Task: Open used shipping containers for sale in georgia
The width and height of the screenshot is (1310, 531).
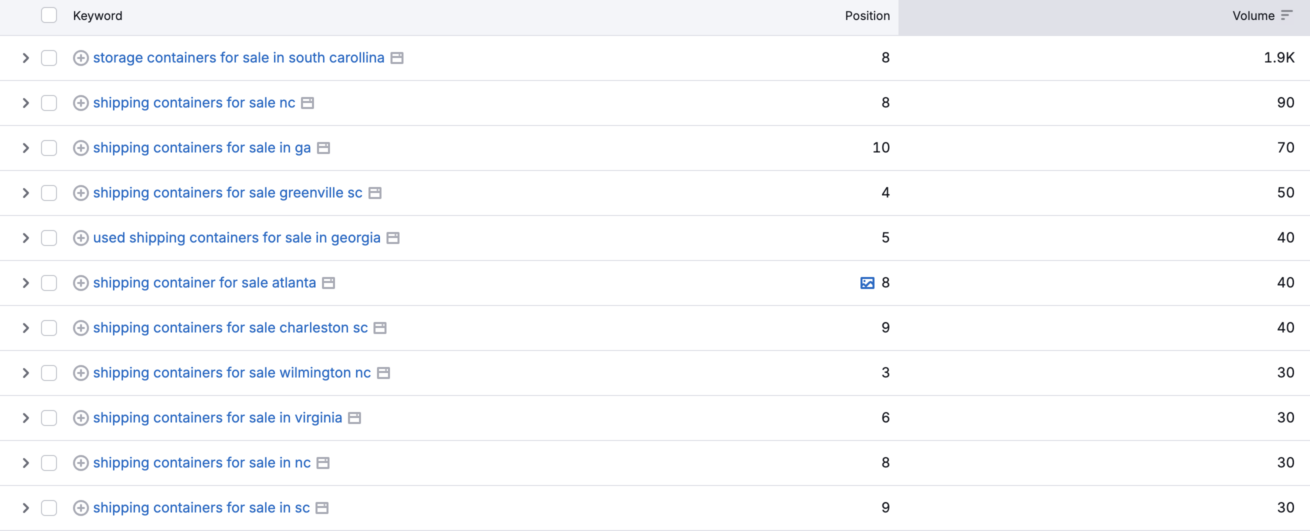Action: coord(237,238)
